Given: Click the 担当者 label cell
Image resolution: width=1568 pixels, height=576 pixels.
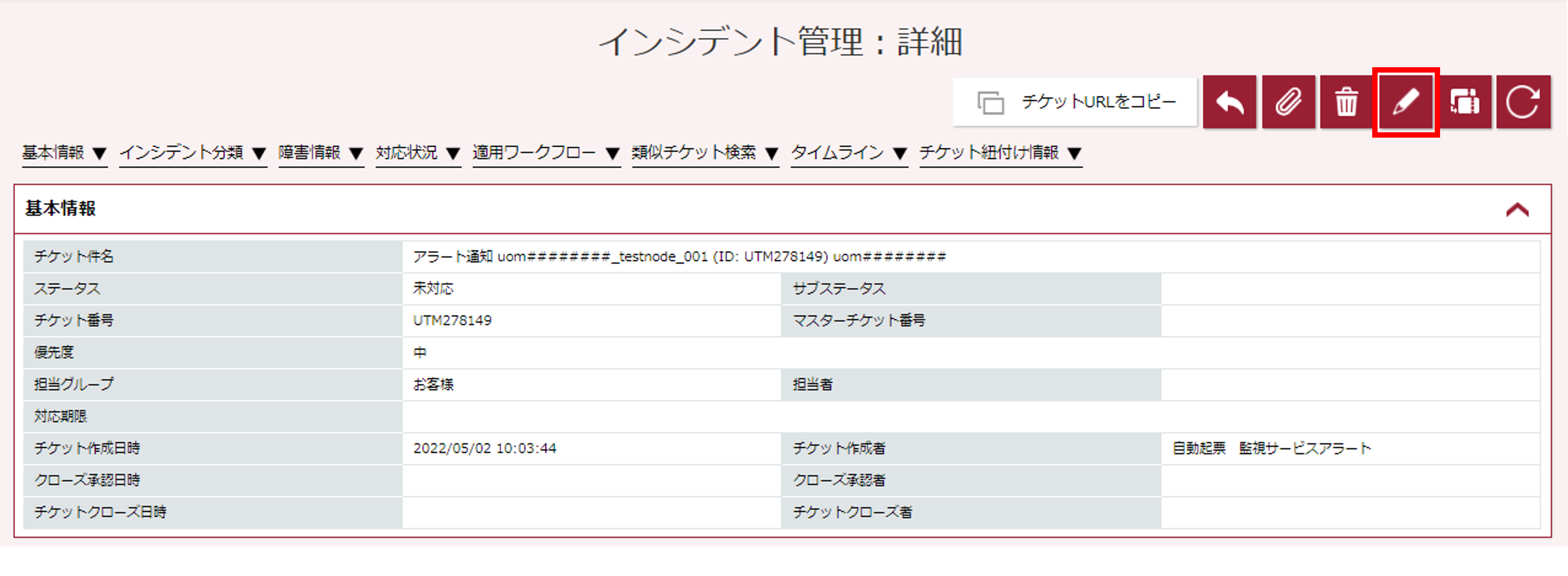Looking at the screenshot, I should (971, 385).
